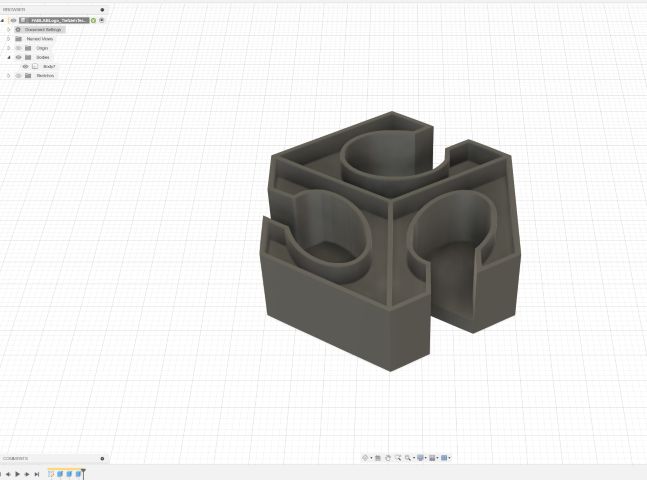Select the fourth timeline feature icon
Viewport: 647px width, 480px height.
click(x=78, y=474)
